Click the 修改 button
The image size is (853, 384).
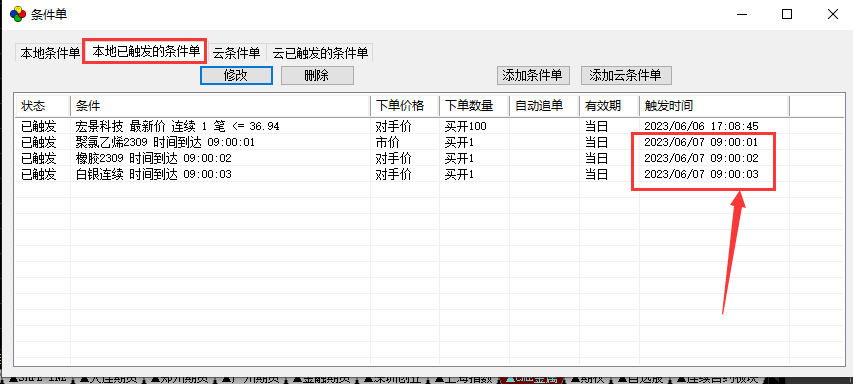[236, 76]
